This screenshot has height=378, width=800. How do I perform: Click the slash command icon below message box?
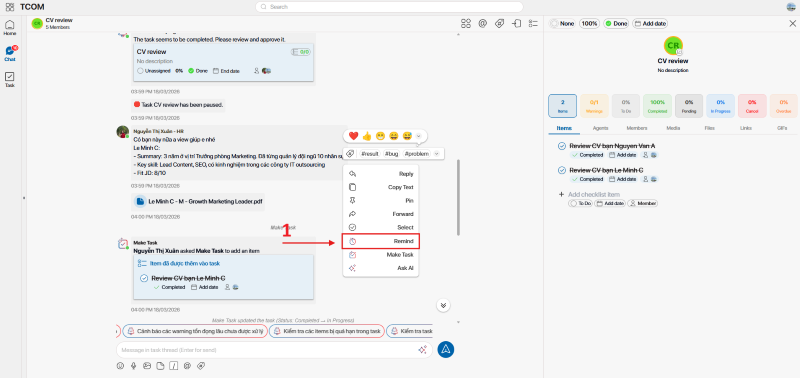(x=173, y=365)
